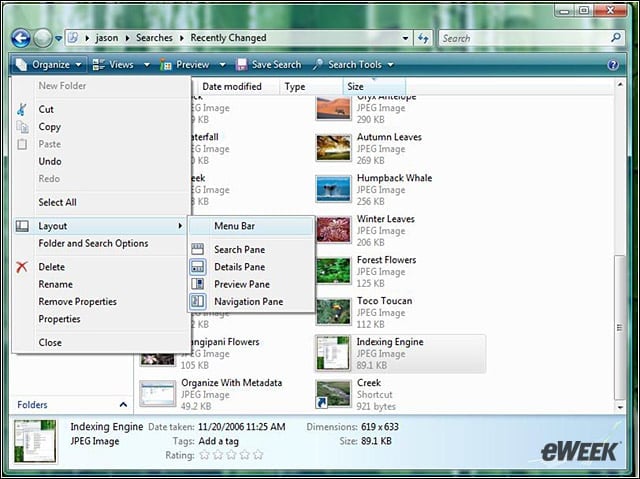Viewport: 640px width, 479px height.
Task: Select the Autumn Leaves thumbnail
Action: click(x=333, y=148)
